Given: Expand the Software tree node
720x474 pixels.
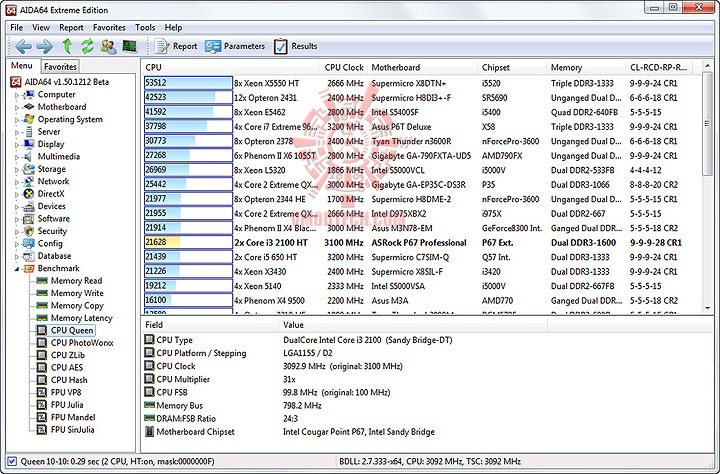Looking at the screenshot, I should tap(17, 219).
